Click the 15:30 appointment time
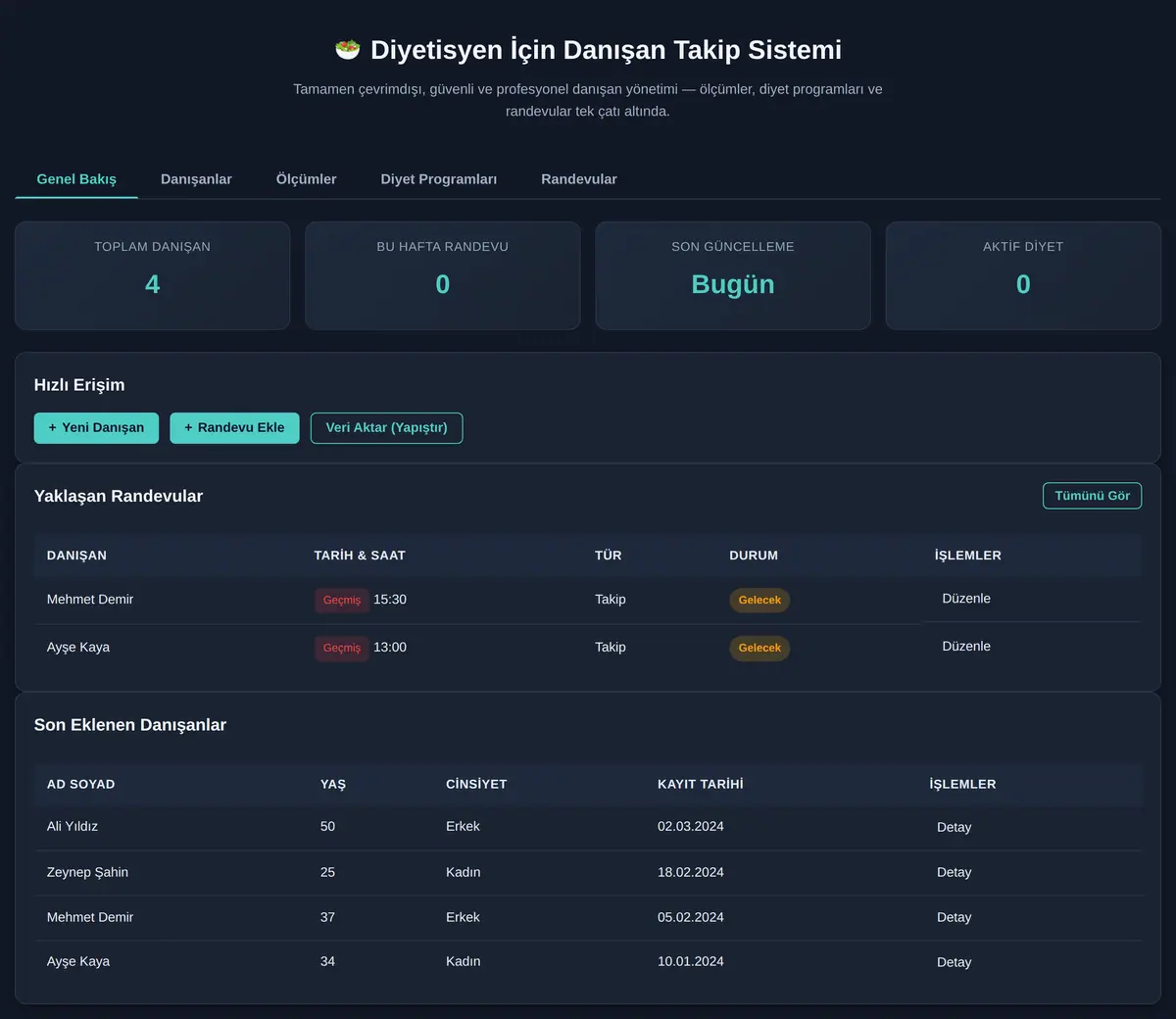The height and width of the screenshot is (1019, 1176). 390,600
